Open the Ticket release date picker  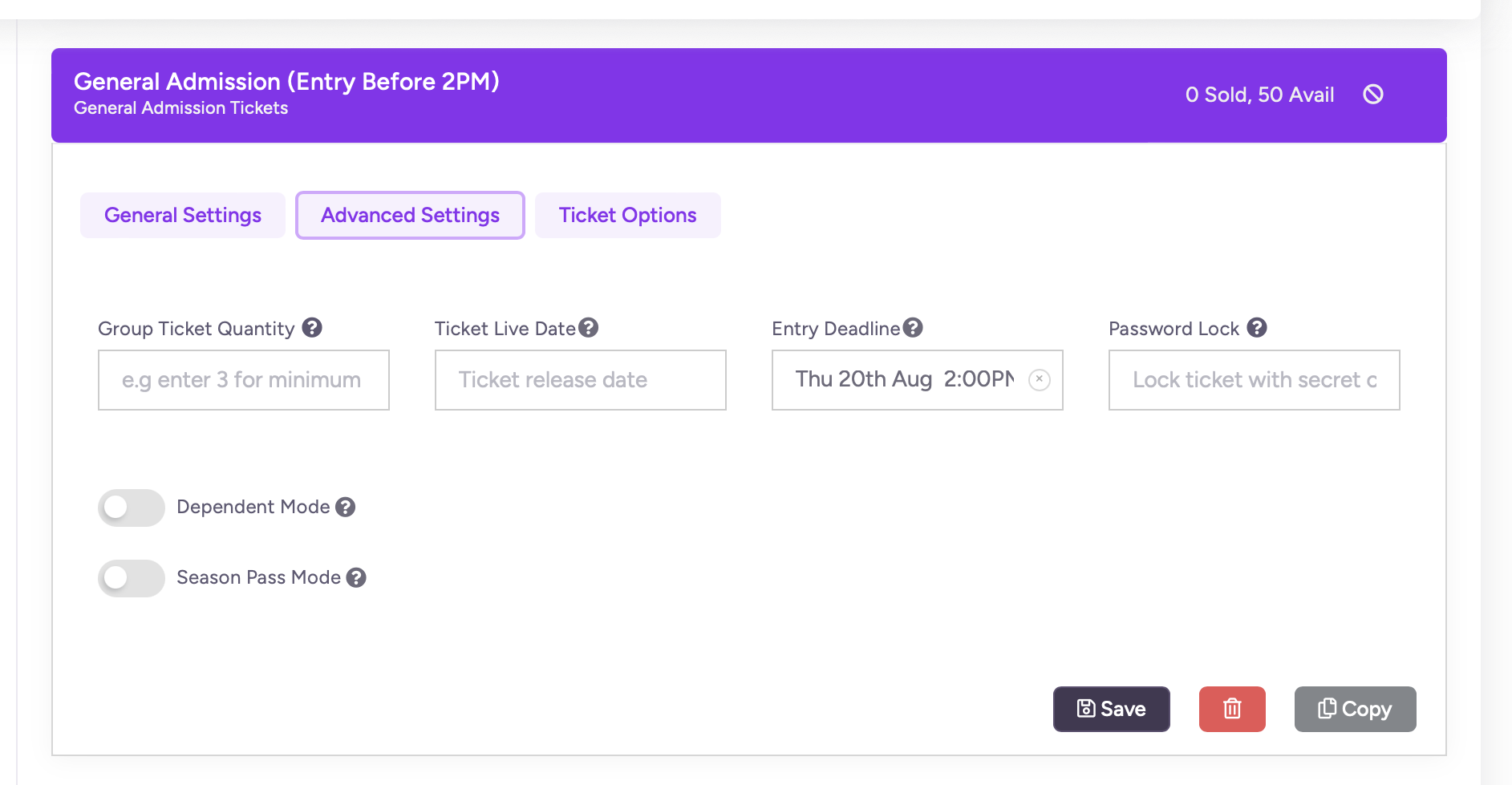580,380
